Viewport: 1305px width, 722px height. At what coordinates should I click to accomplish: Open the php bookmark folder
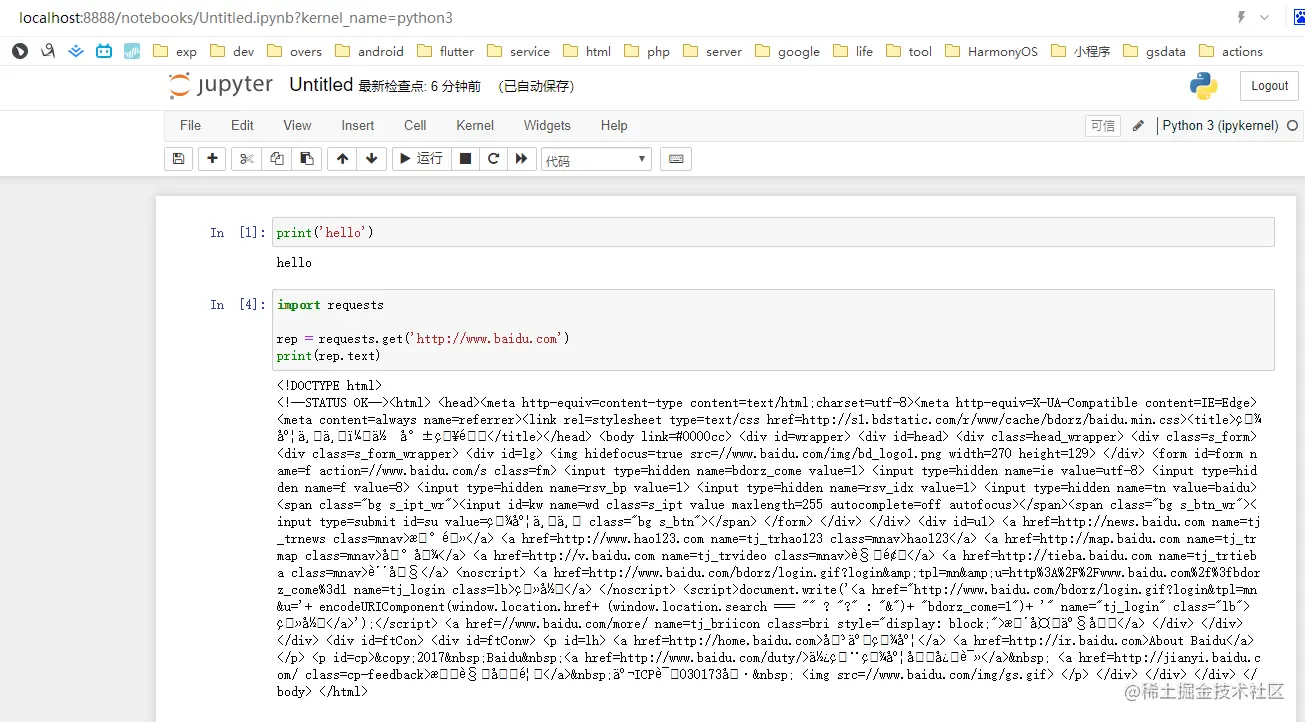[x=647, y=51]
